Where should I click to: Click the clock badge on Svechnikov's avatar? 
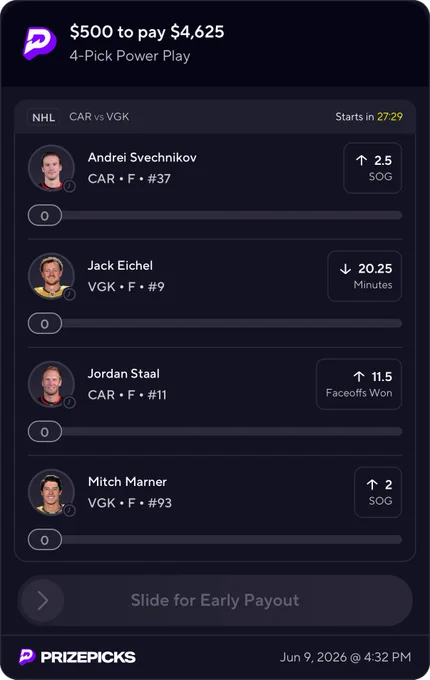coord(69,186)
